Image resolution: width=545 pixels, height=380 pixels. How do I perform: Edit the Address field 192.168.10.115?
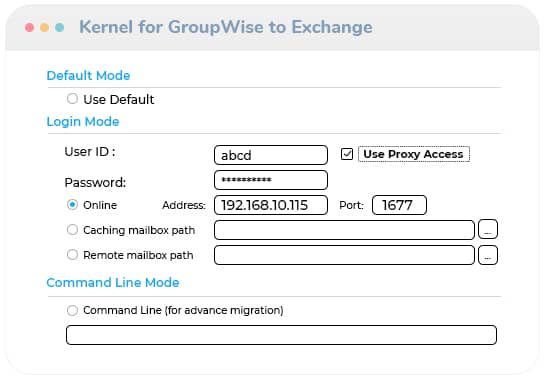[x=271, y=205]
